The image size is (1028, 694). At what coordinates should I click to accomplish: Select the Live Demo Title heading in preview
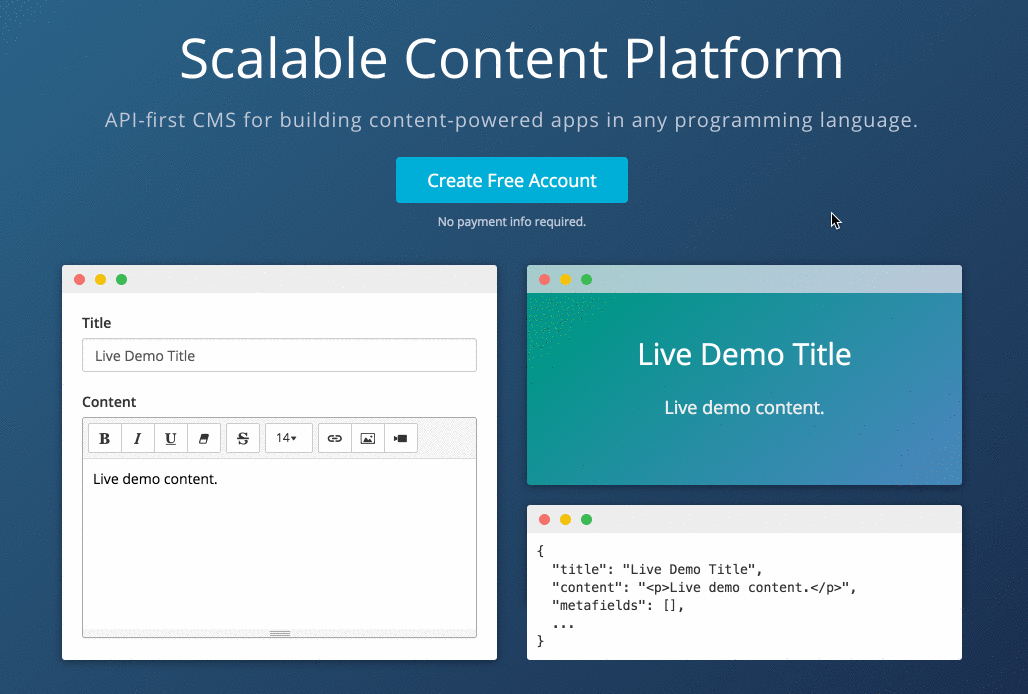744,354
